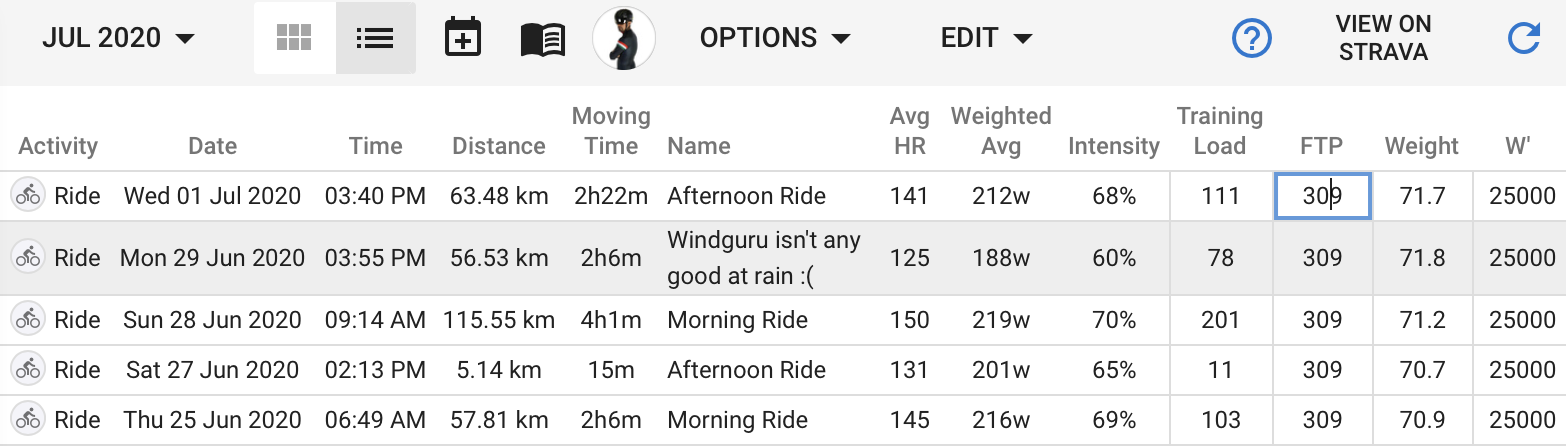Click the add calendar entry icon
Viewport: 1566px width, 446px height.
(x=462, y=39)
